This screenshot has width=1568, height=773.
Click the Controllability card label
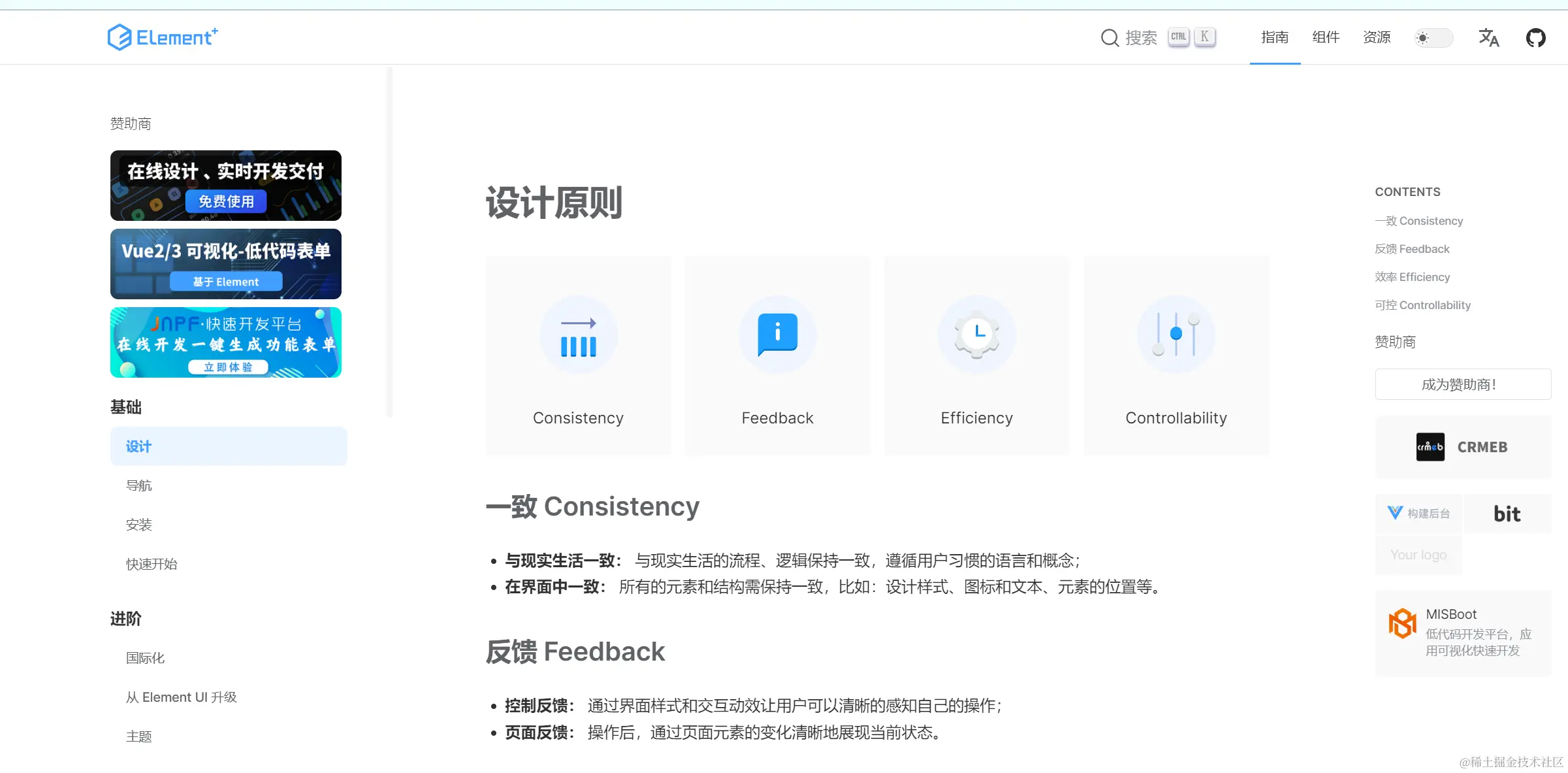click(x=1176, y=418)
